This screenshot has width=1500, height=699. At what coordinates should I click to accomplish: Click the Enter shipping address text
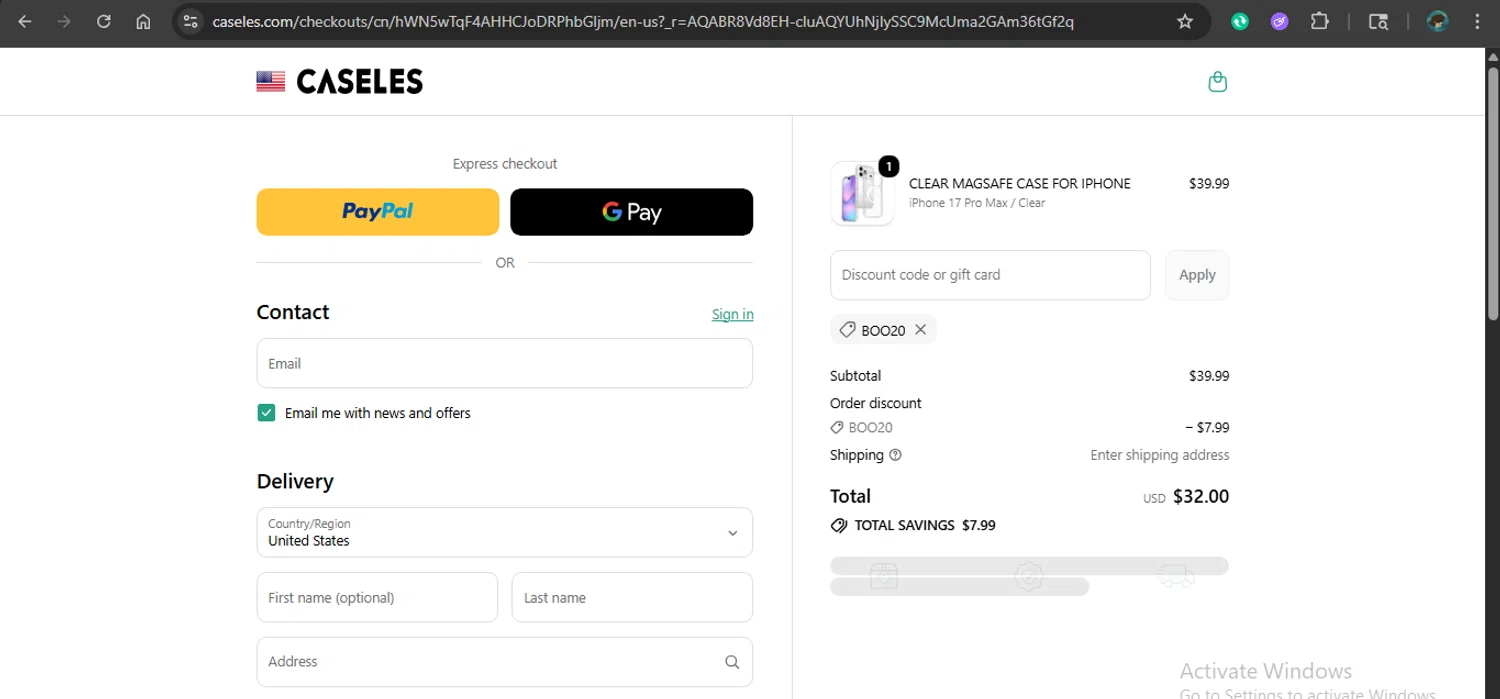pos(1160,455)
